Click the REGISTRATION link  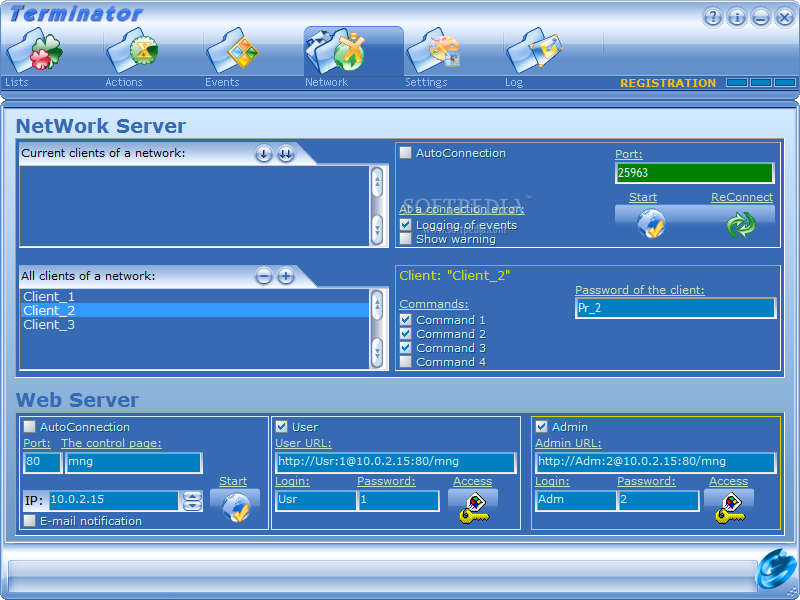tap(668, 83)
